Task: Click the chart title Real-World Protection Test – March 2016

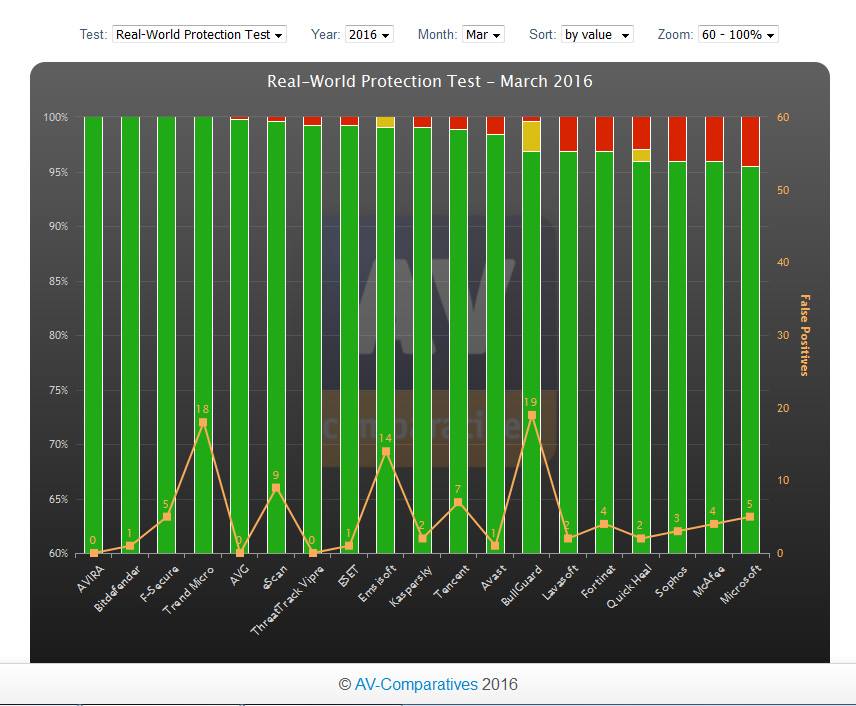Action: pyautogui.click(x=430, y=81)
